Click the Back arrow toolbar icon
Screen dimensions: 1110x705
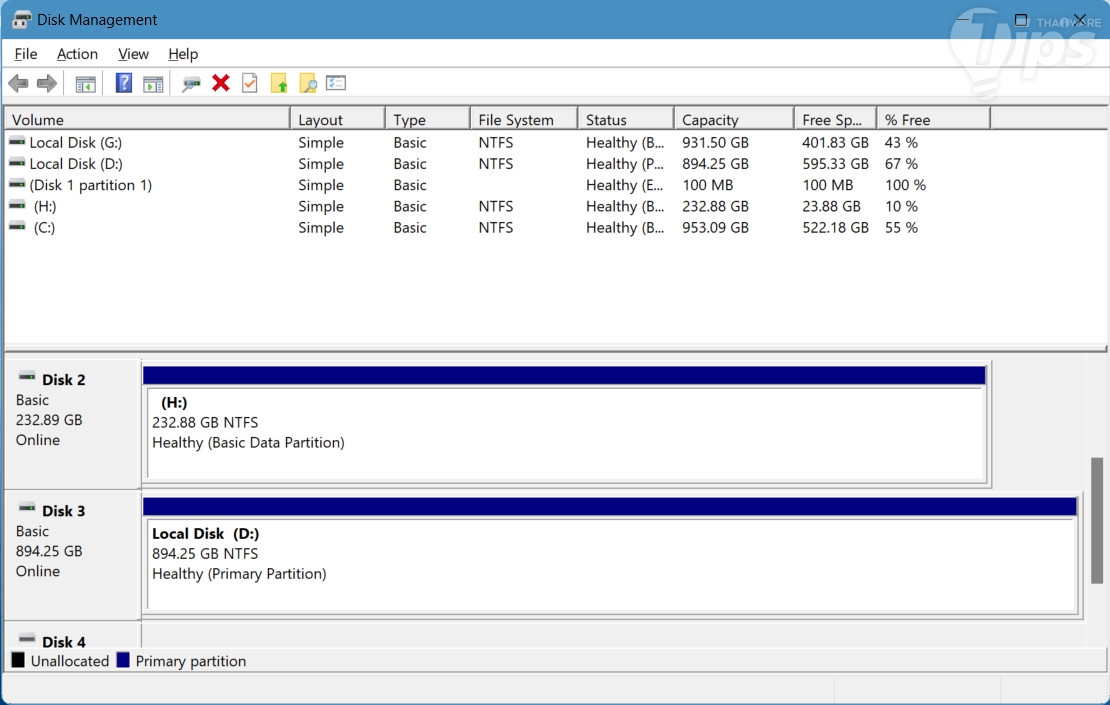pos(18,84)
